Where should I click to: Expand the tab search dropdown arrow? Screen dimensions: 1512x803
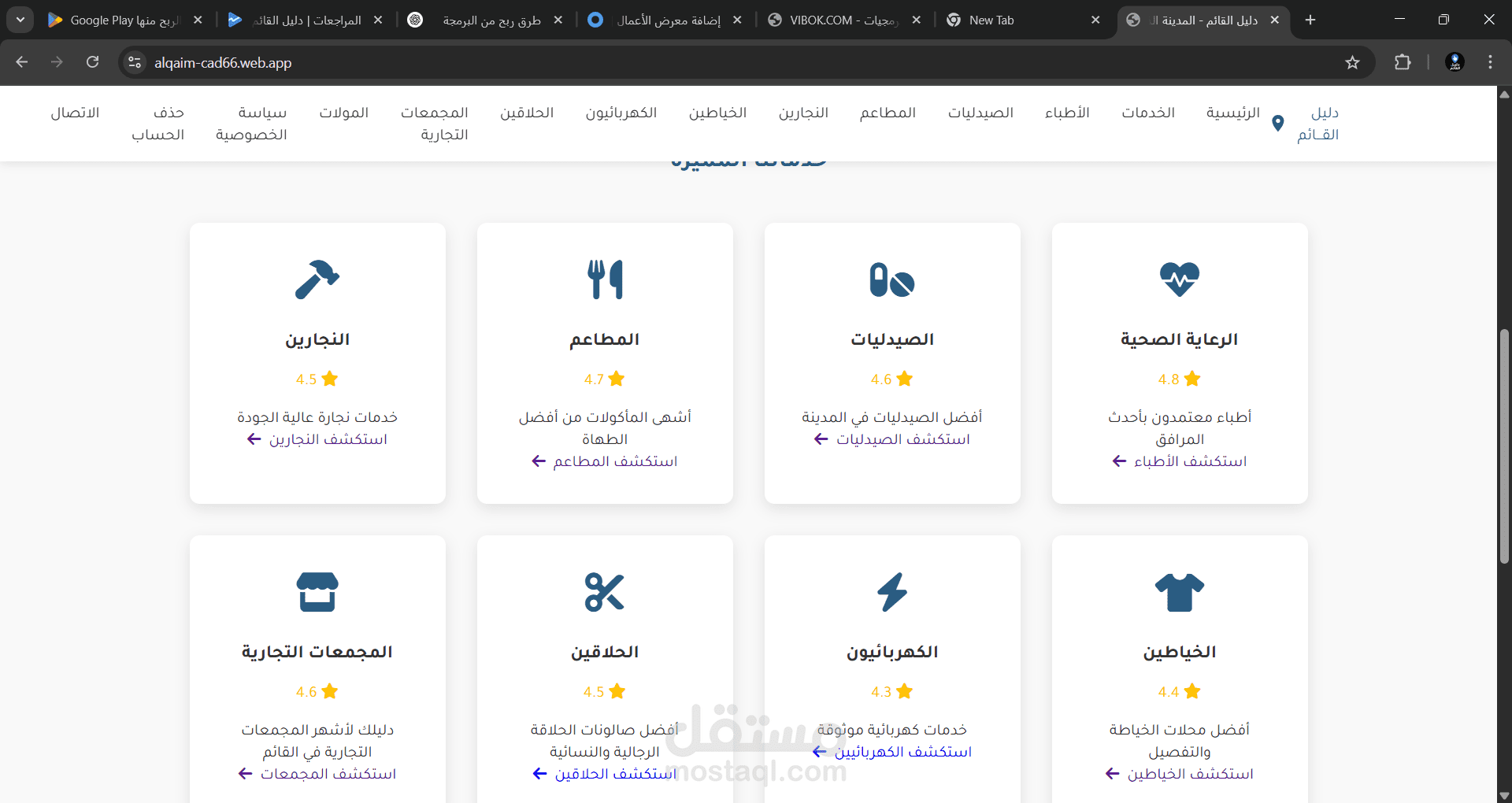tap(20, 20)
